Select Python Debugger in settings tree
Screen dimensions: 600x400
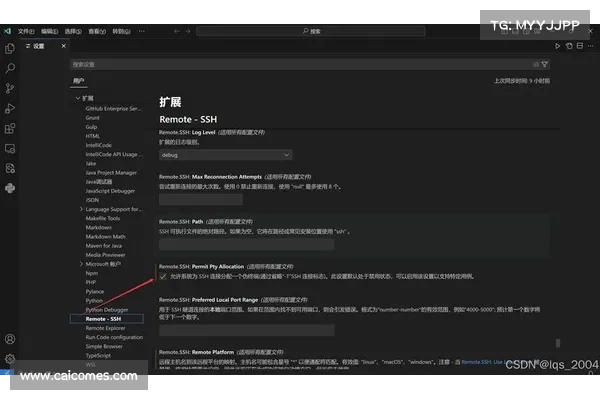point(107,310)
